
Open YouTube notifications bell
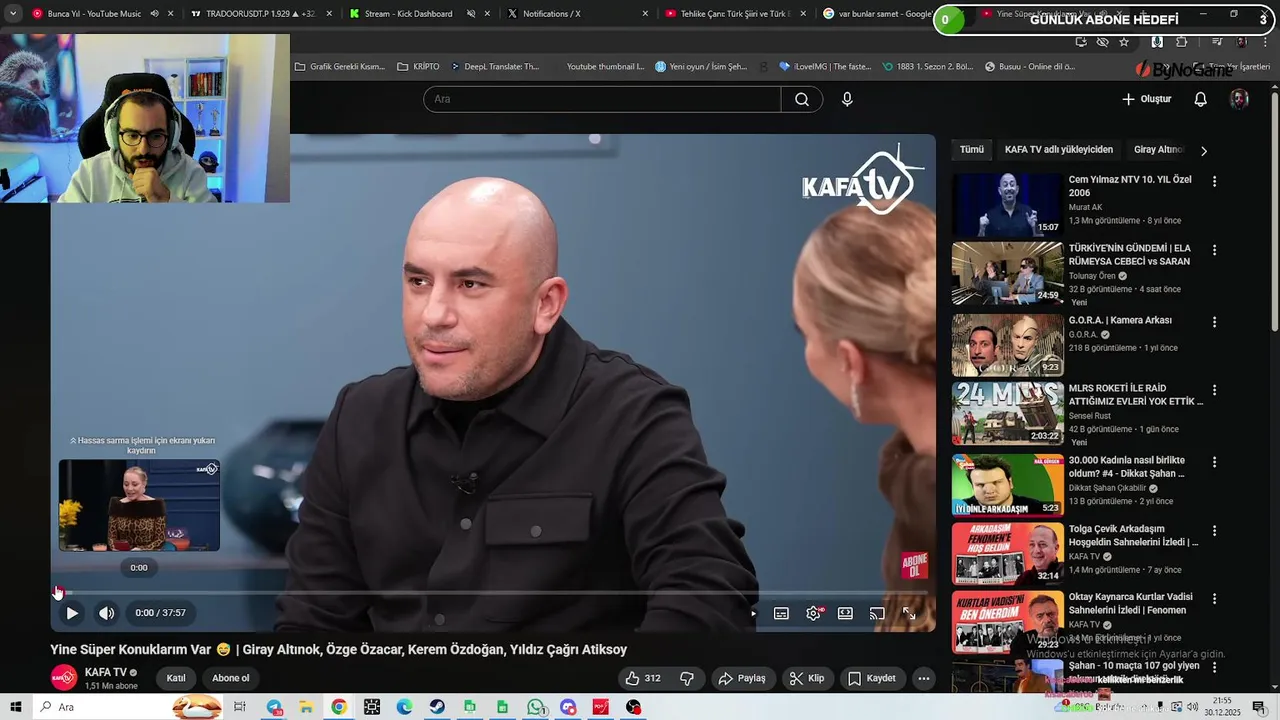(x=1201, y=99)
